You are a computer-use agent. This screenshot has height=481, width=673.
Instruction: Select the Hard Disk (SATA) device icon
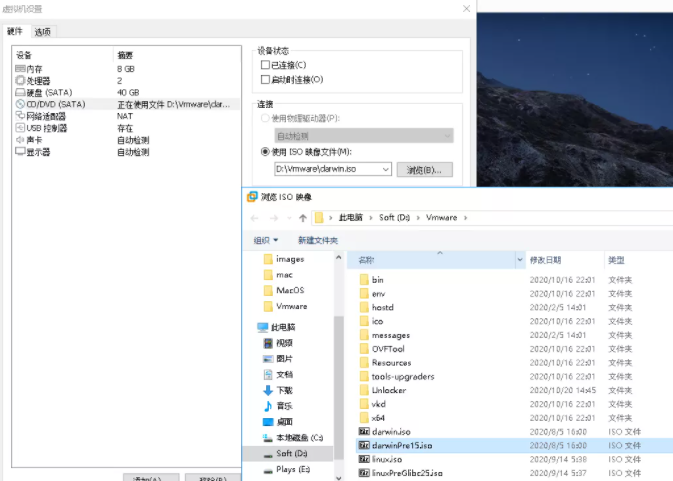[20, 92]
